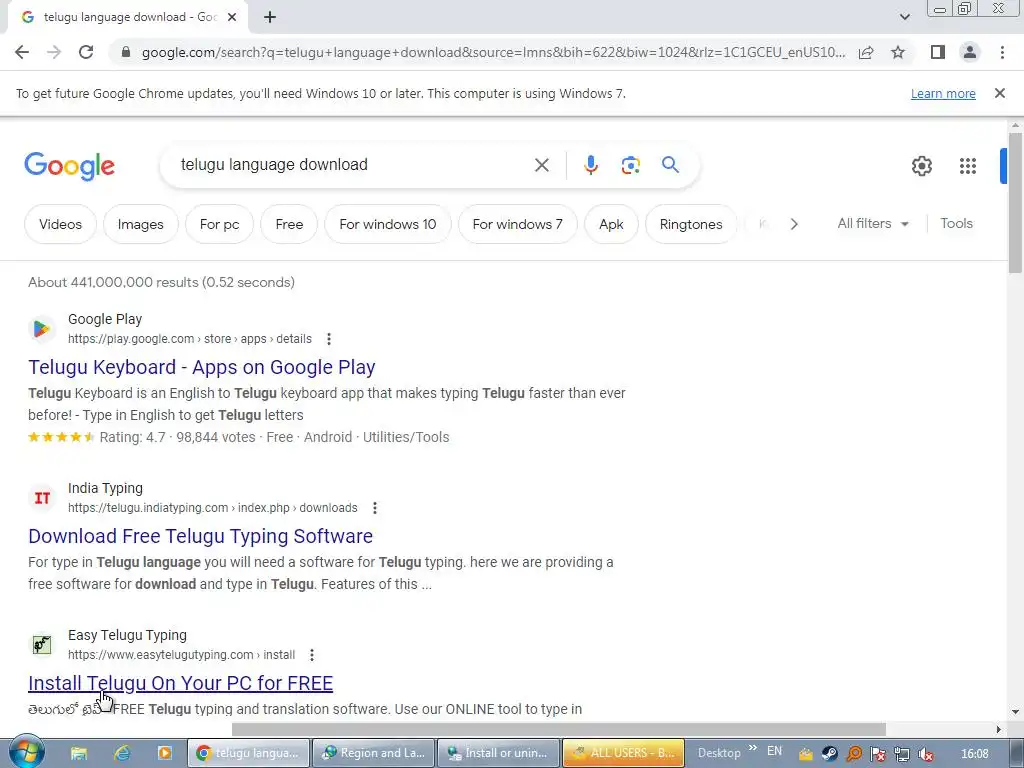Go to Google home via logo
The image size is (1024, 768).
(x=70, y=166)
